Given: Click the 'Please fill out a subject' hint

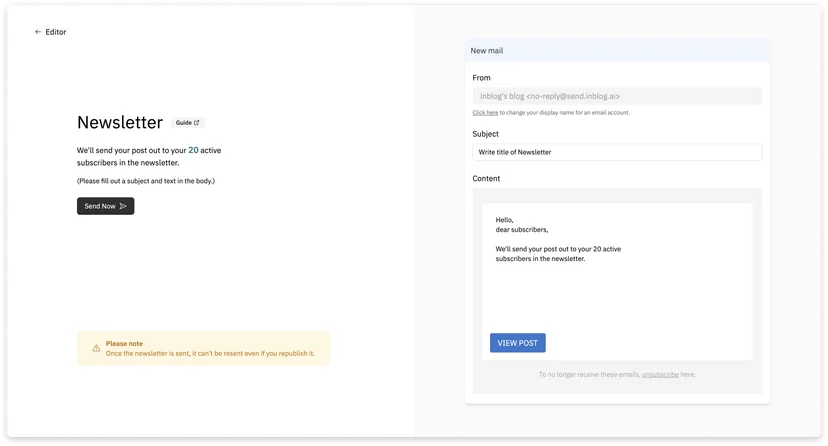Looking at the screenshot, I should 146,181.
